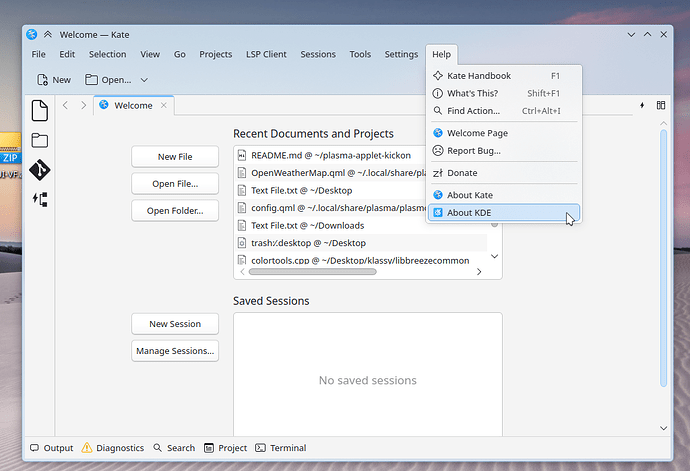The image size is (690, 471).
Task: Click welcome page scroll down arrow
Action: coord(664,428)
